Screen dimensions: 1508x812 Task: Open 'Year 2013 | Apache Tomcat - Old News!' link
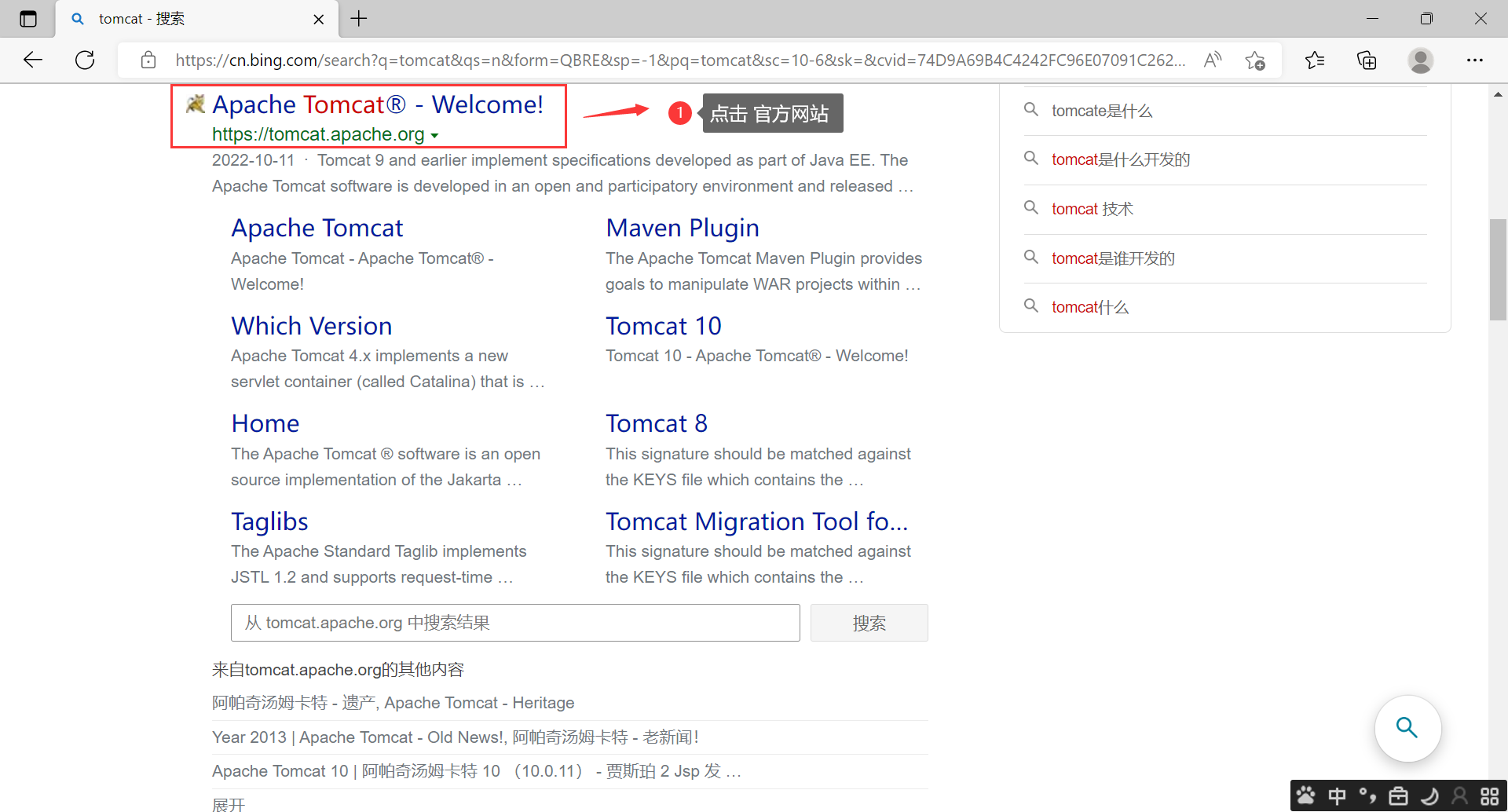[456, 737]
